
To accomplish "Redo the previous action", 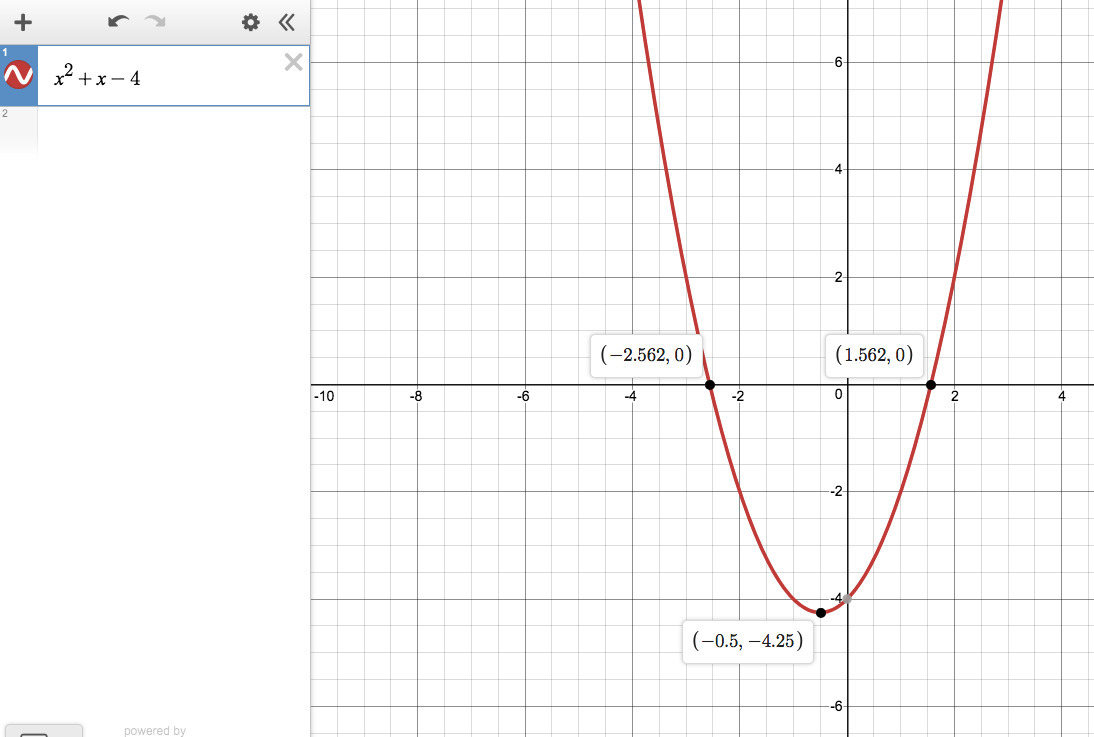I will tap(155, 22).
